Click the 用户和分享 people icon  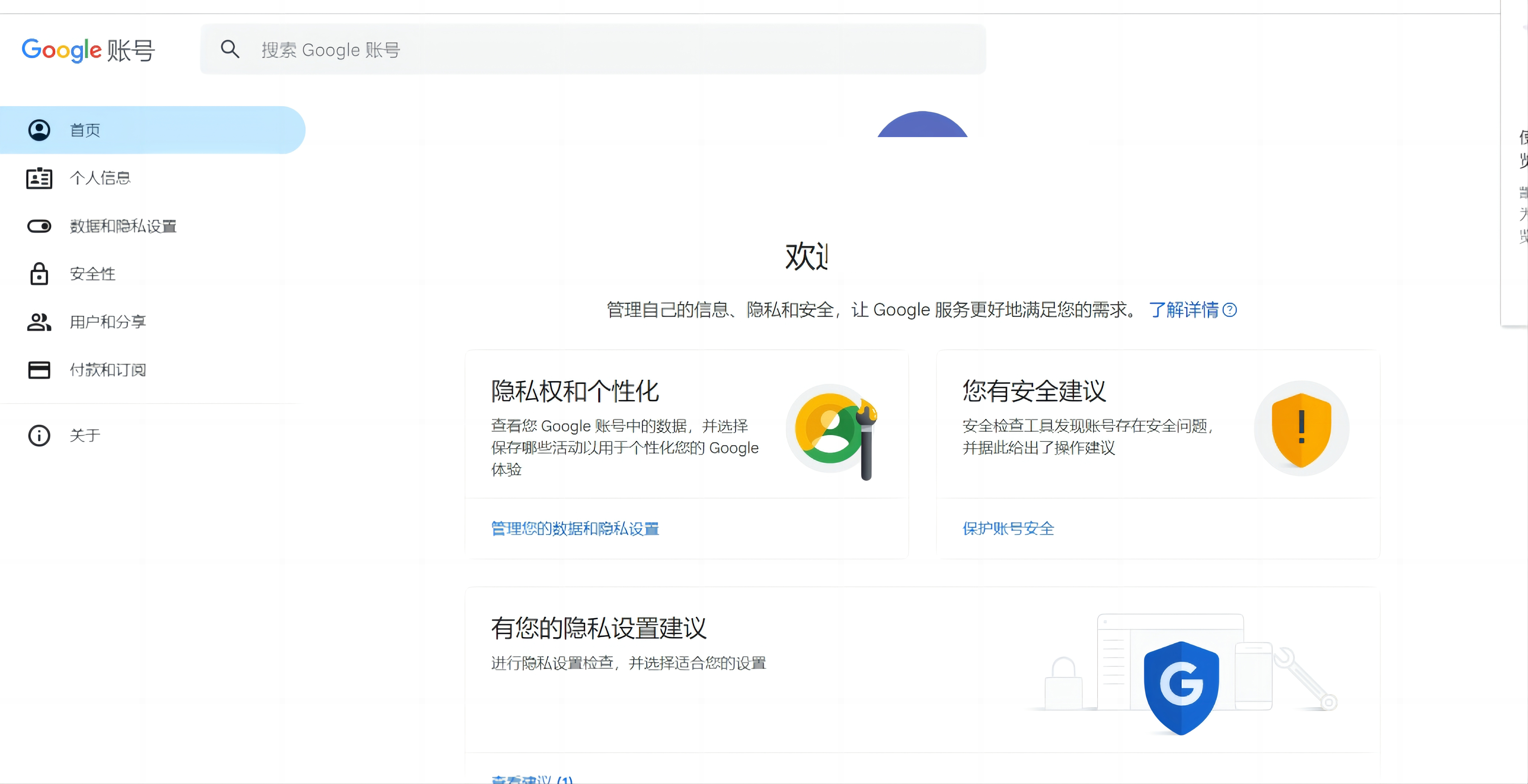tap(39, 322)
